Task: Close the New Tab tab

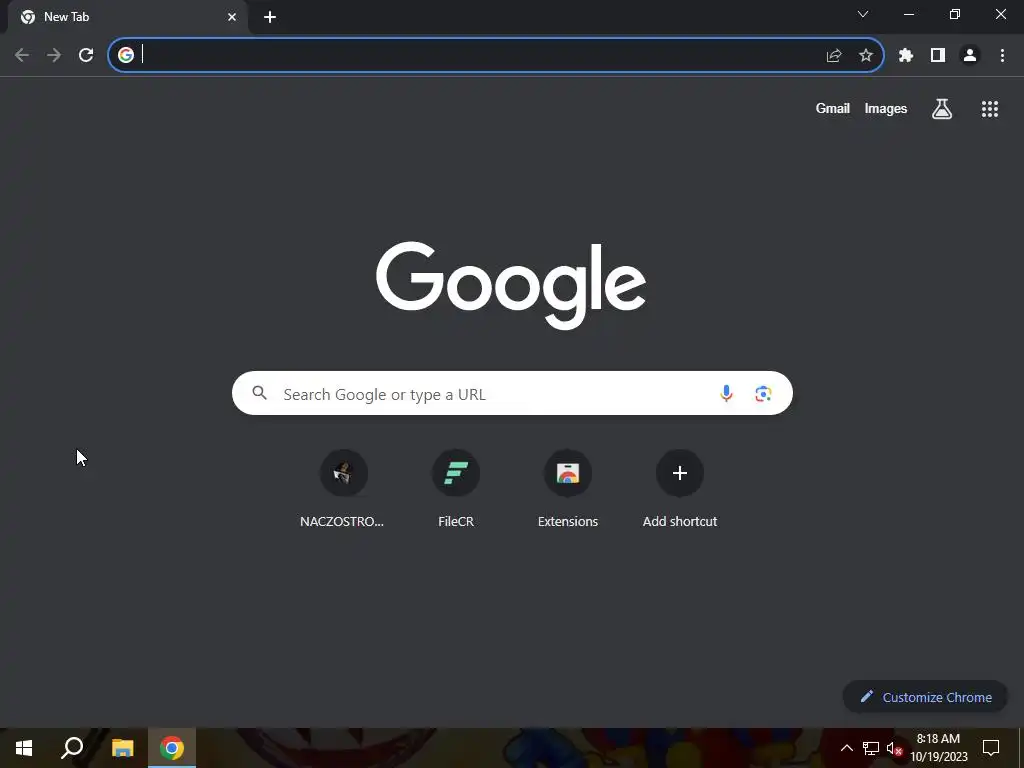Action: (x=232, y=17)
